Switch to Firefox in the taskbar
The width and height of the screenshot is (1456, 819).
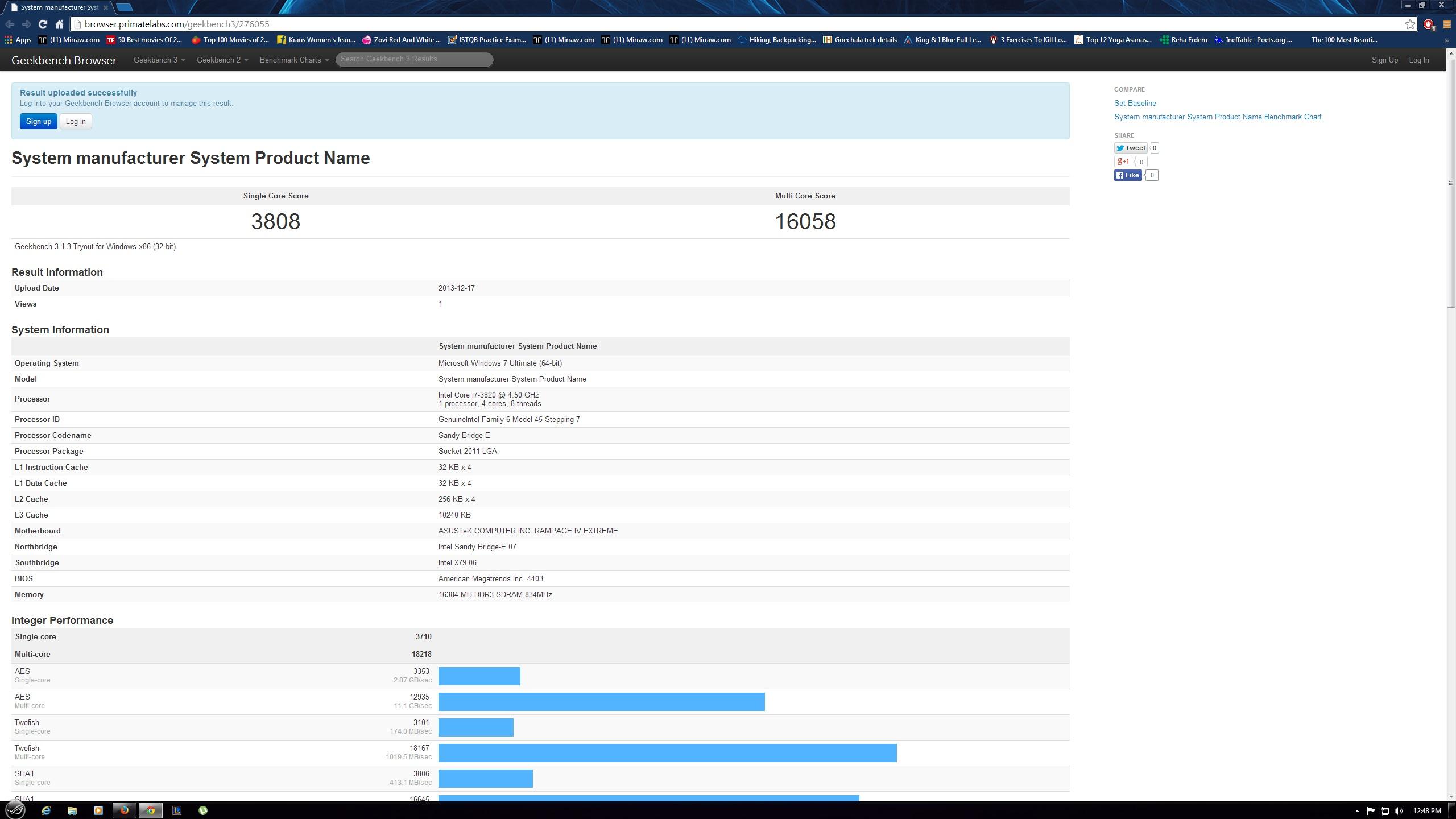point(124,810)
